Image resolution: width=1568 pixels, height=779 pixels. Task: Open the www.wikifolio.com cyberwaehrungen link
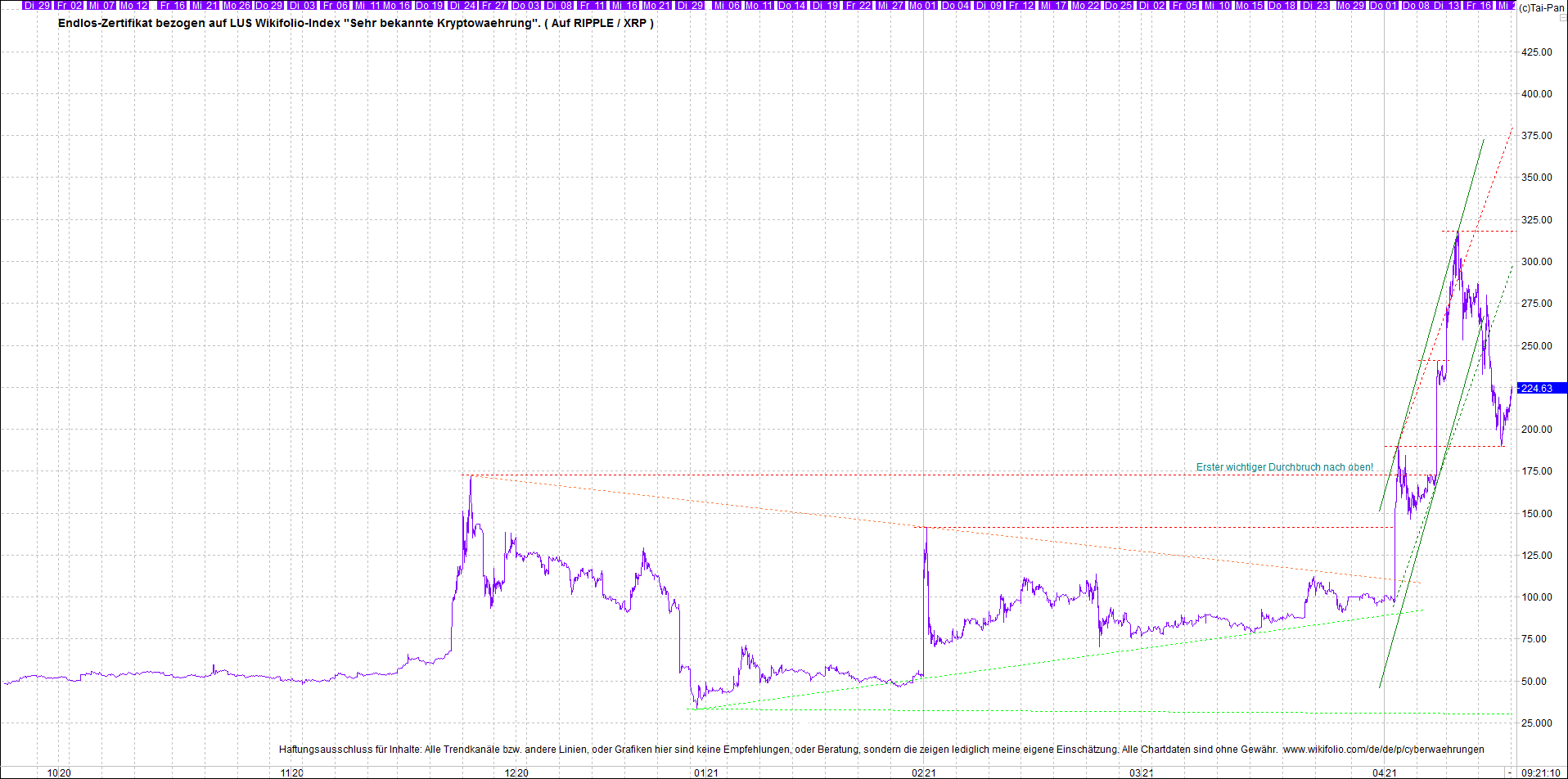coord(1383,749)
